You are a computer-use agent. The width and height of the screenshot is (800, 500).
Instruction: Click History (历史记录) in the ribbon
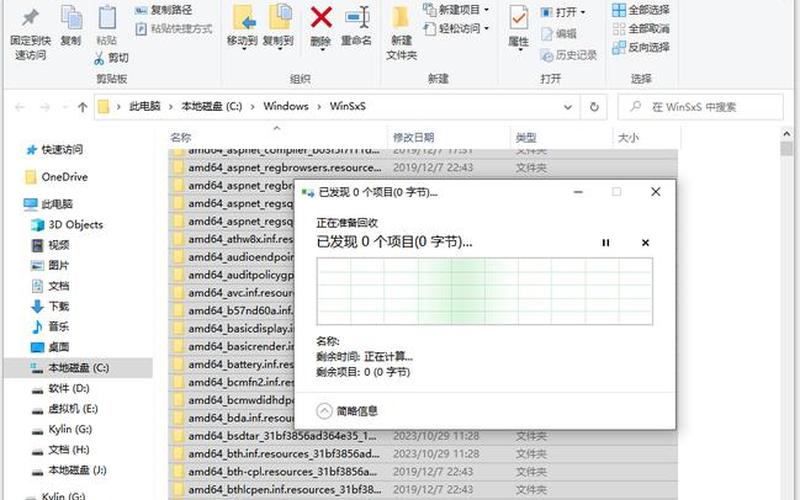(568, 55)
